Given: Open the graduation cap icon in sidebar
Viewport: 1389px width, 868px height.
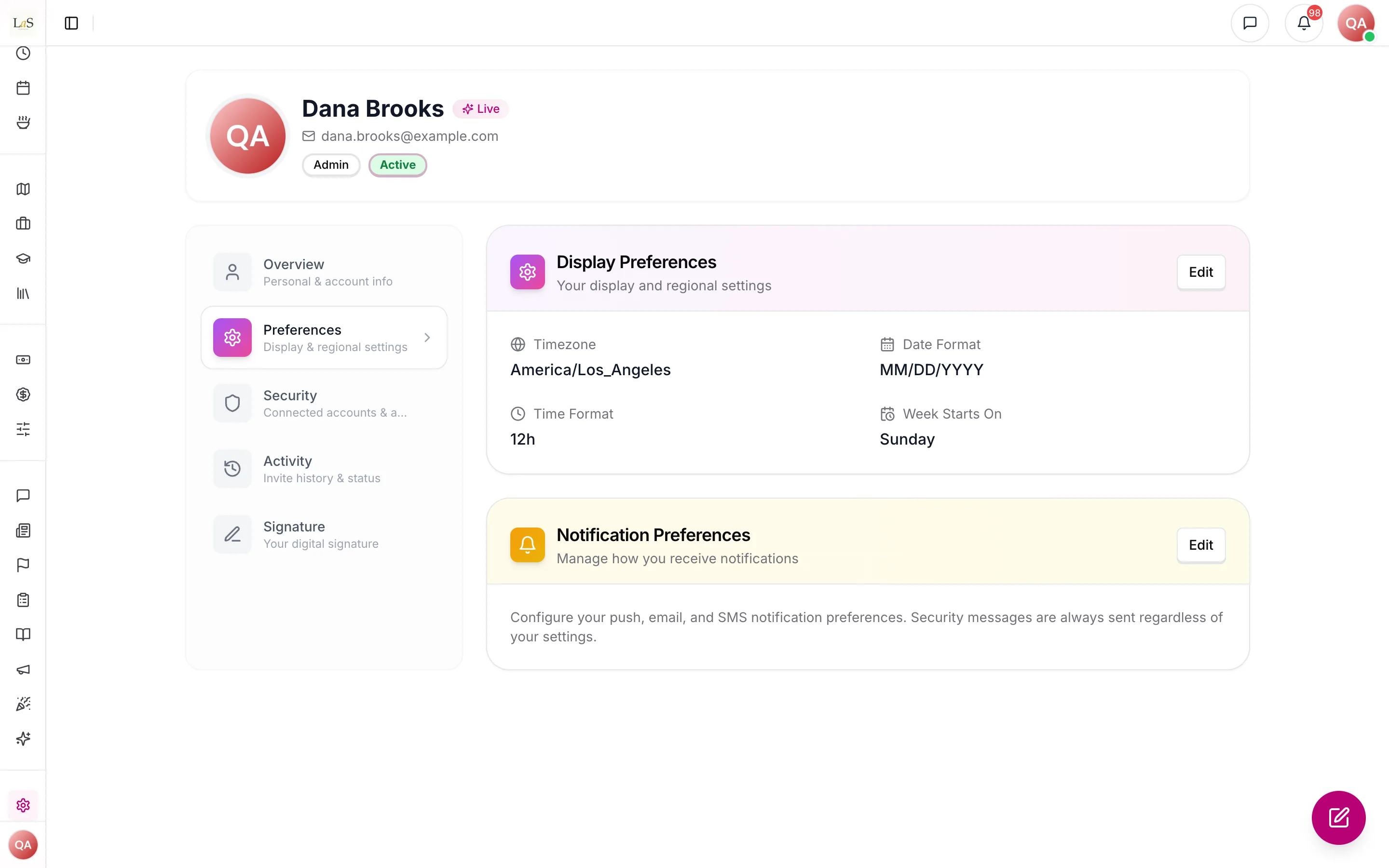Looking at the screenshot, I should click(x=23, y=258).
